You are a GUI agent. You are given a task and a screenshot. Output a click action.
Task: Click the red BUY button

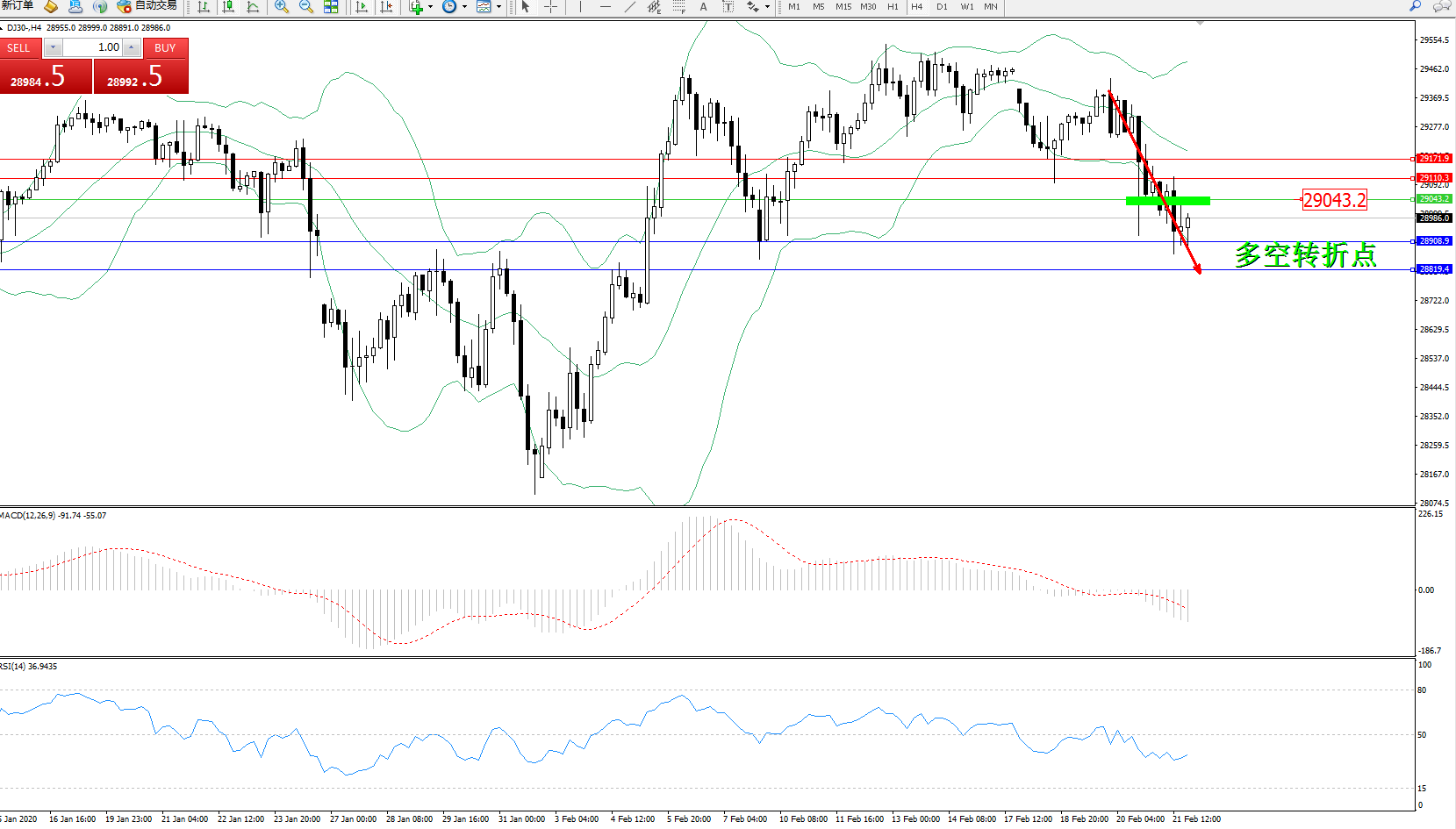pyautogui.click(x=165, y=48)
